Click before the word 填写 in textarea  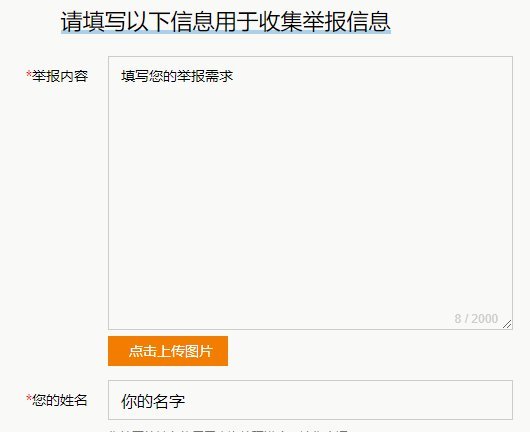pos(121,76)
